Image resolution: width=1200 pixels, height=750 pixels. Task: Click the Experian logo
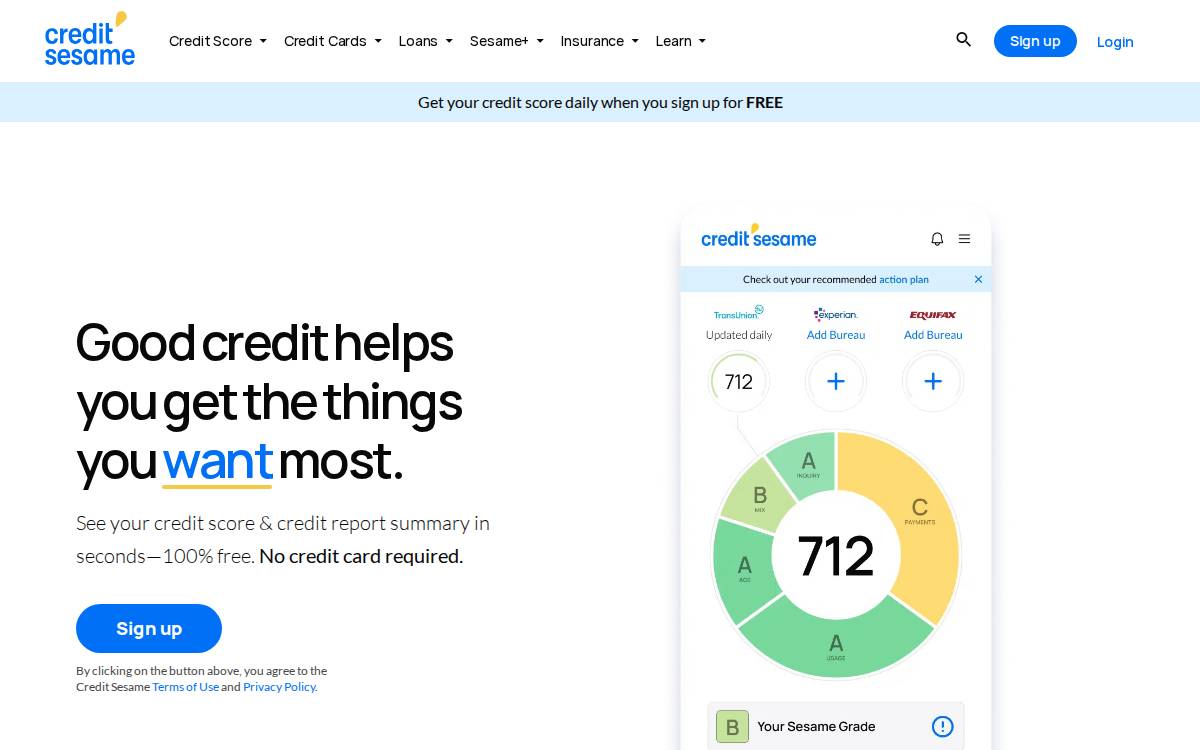(x=836, y=314)
